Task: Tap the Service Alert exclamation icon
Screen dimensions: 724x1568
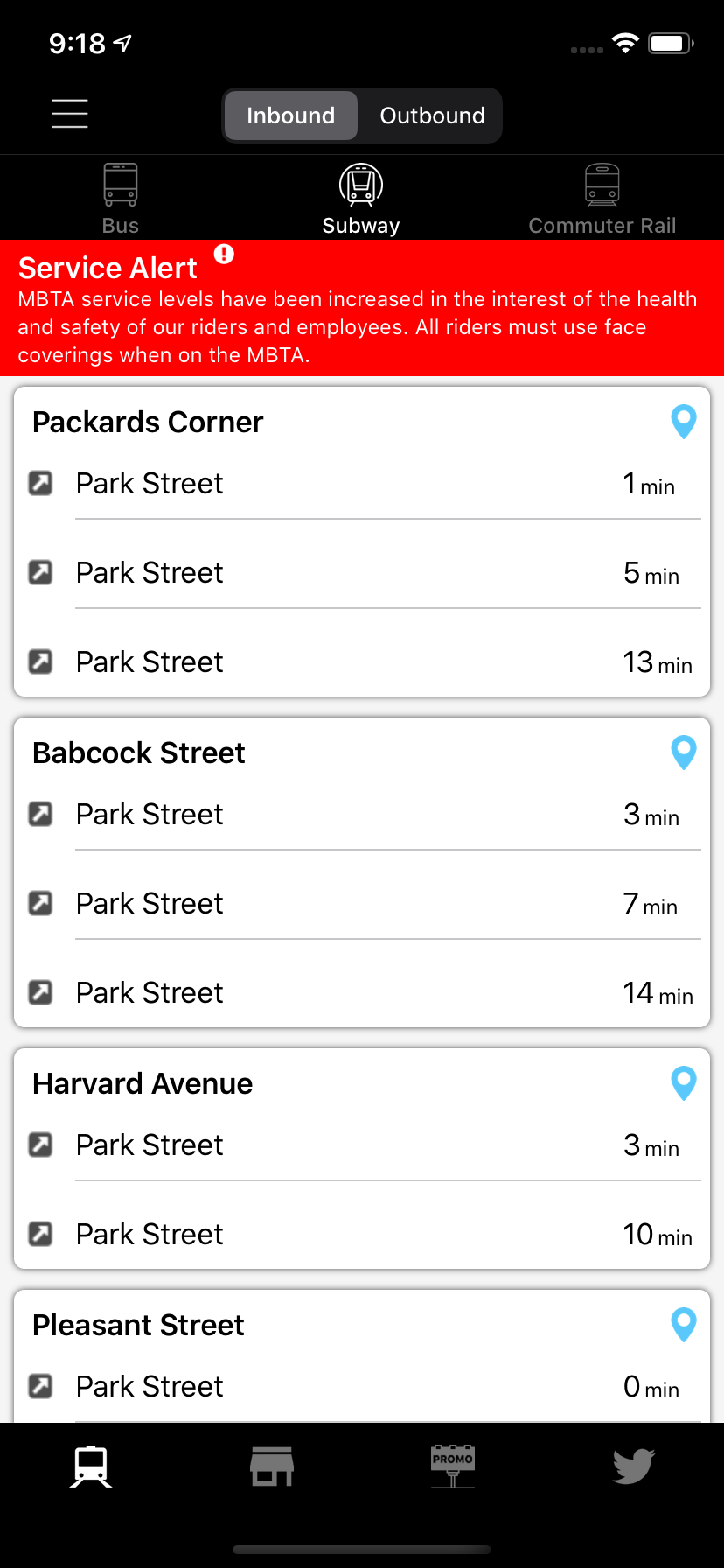Action: coord(225,255)
